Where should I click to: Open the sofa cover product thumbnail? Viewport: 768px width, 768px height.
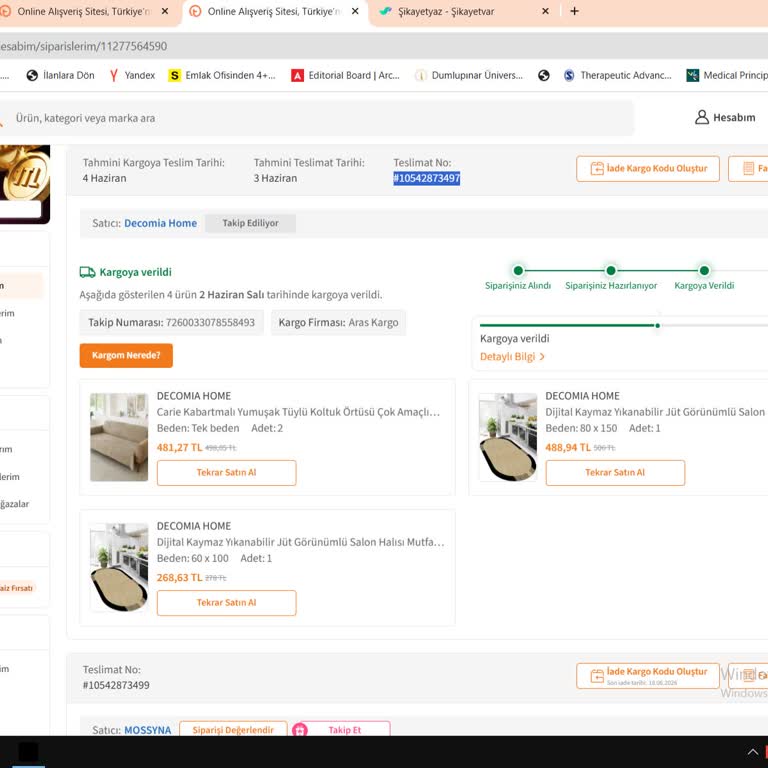pos(119,437)
